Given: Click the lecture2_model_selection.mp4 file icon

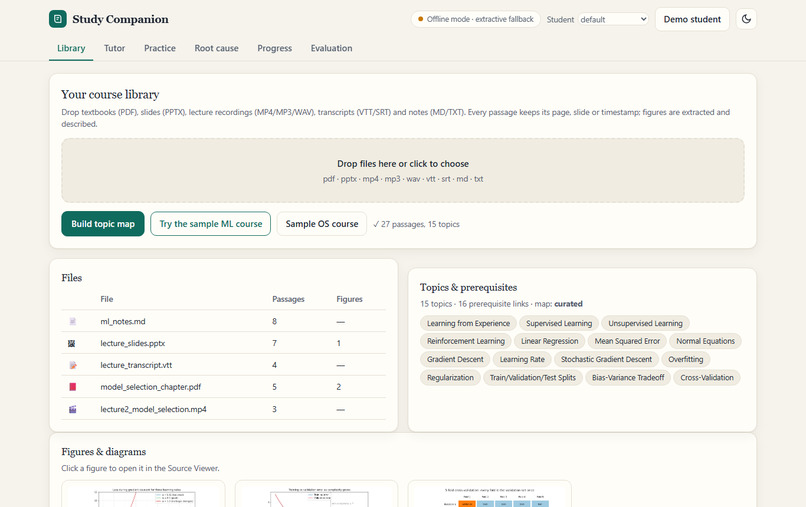Looking at the screenshot, I should (x=72, y=409).
